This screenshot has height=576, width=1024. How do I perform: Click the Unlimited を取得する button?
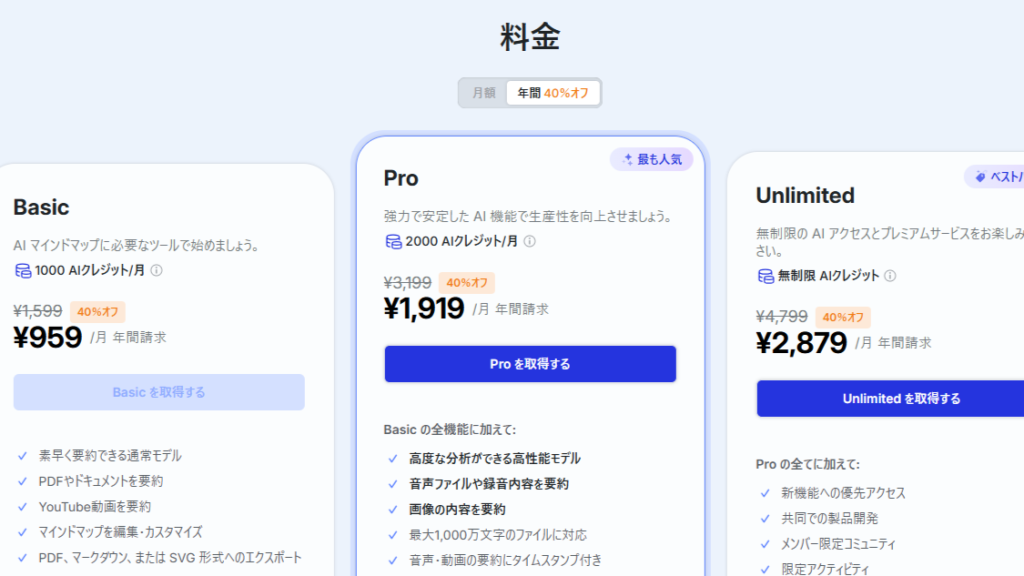890,398
